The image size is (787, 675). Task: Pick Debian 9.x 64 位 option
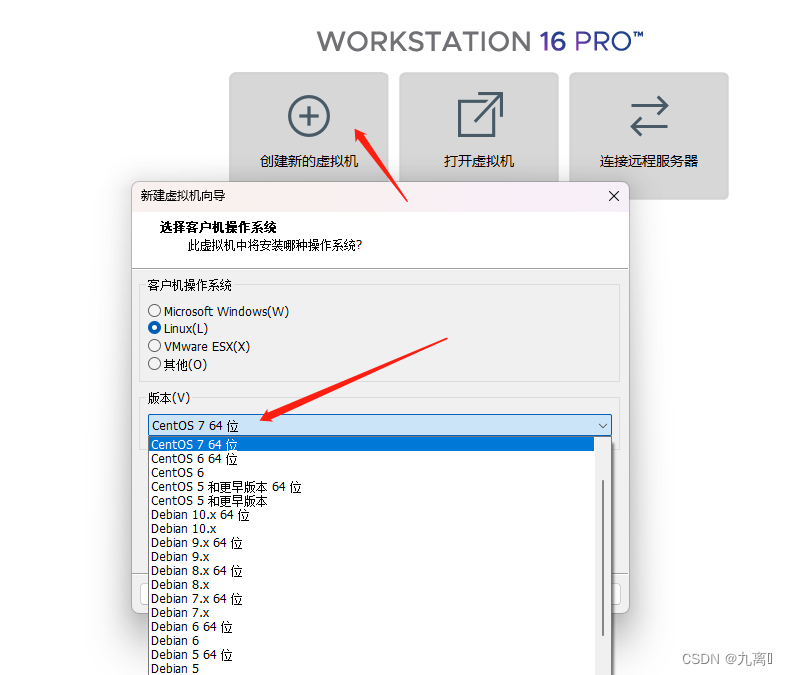click(x=371, y=543)
